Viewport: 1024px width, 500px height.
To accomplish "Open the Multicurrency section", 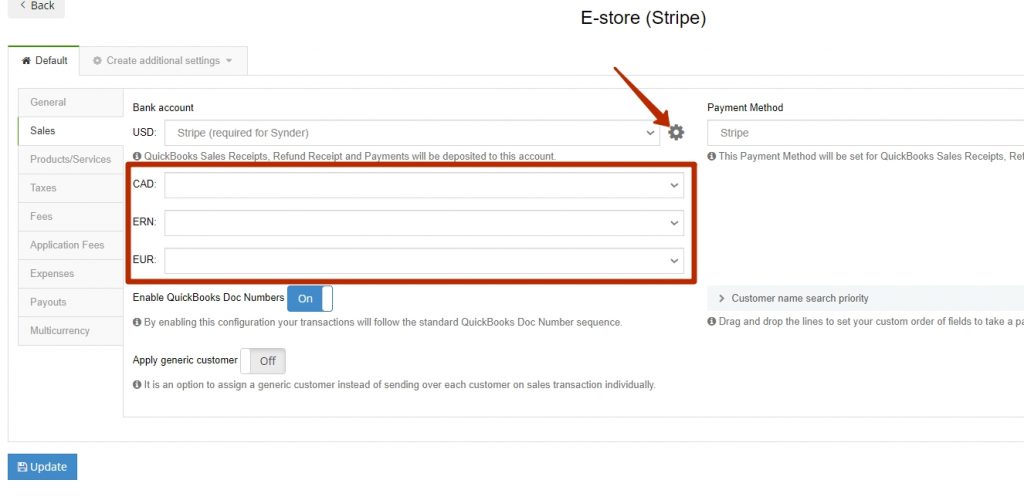I will (x=71, y=331).
